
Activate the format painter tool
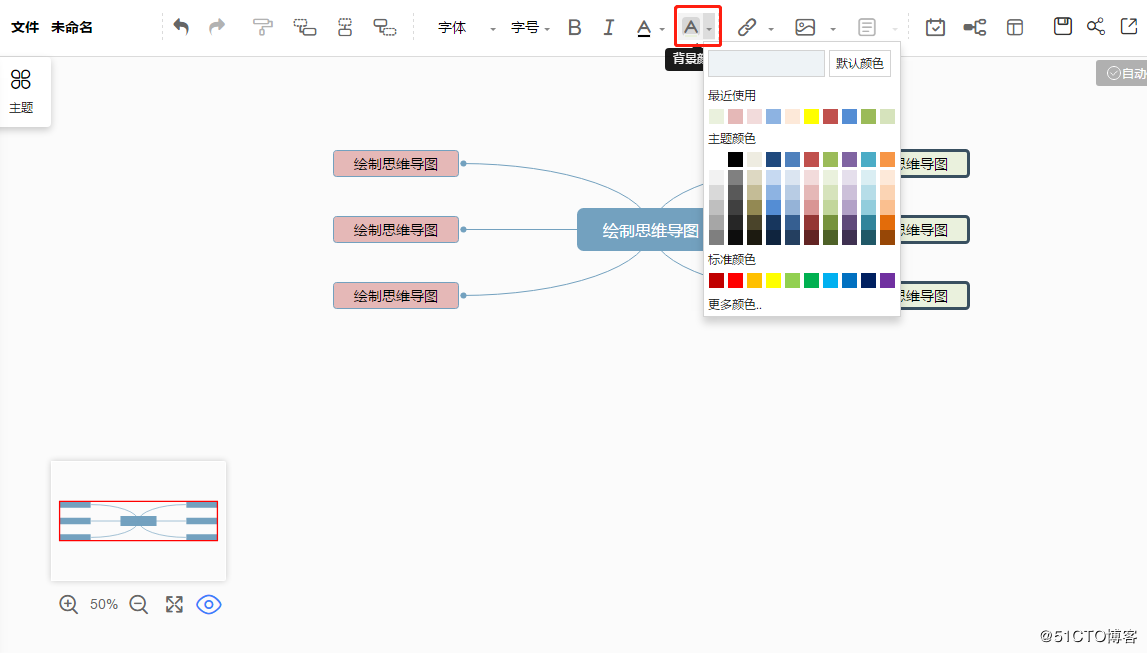tap(262, 27)
